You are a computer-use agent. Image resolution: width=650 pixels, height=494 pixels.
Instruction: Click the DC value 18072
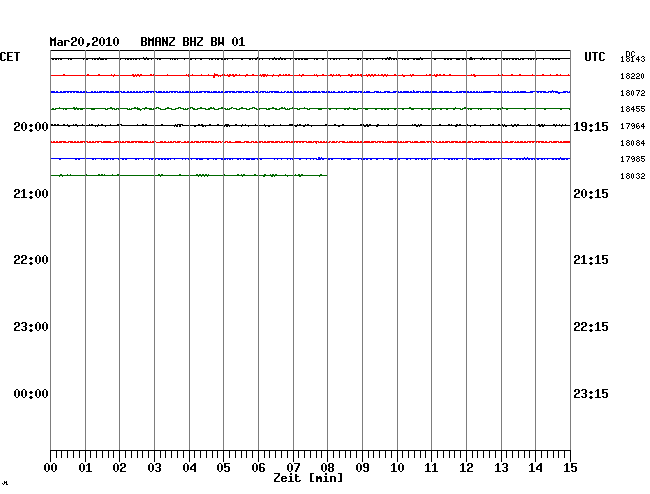pyautogui.click(x=633, y=93)
